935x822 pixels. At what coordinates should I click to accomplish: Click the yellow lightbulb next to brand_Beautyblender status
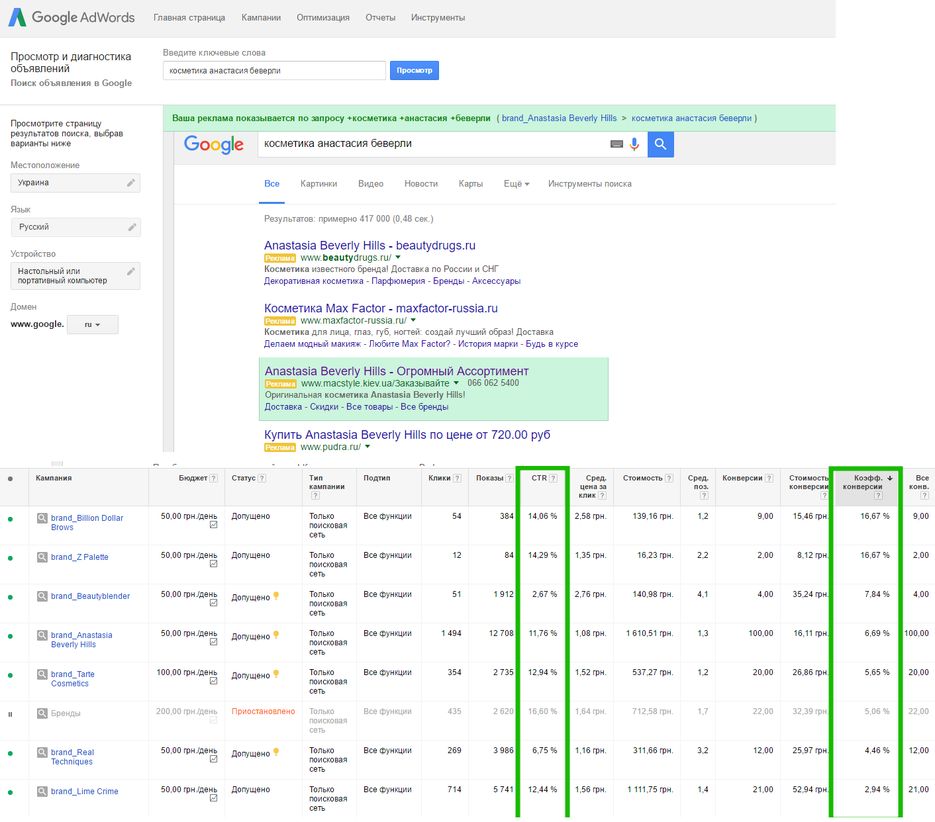tap(276, 596)
